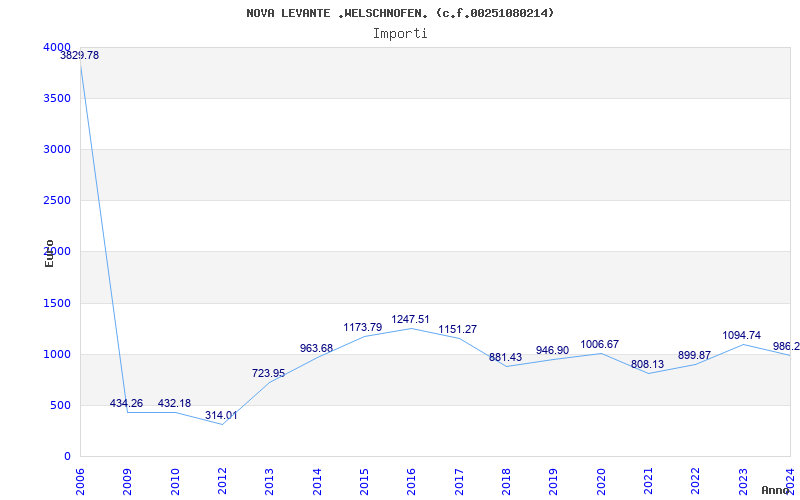Image resolution: width=800 pixels, height=500 pixels.
Task: Click the Importi chart subtitle
Action: [x=400, y=34]
